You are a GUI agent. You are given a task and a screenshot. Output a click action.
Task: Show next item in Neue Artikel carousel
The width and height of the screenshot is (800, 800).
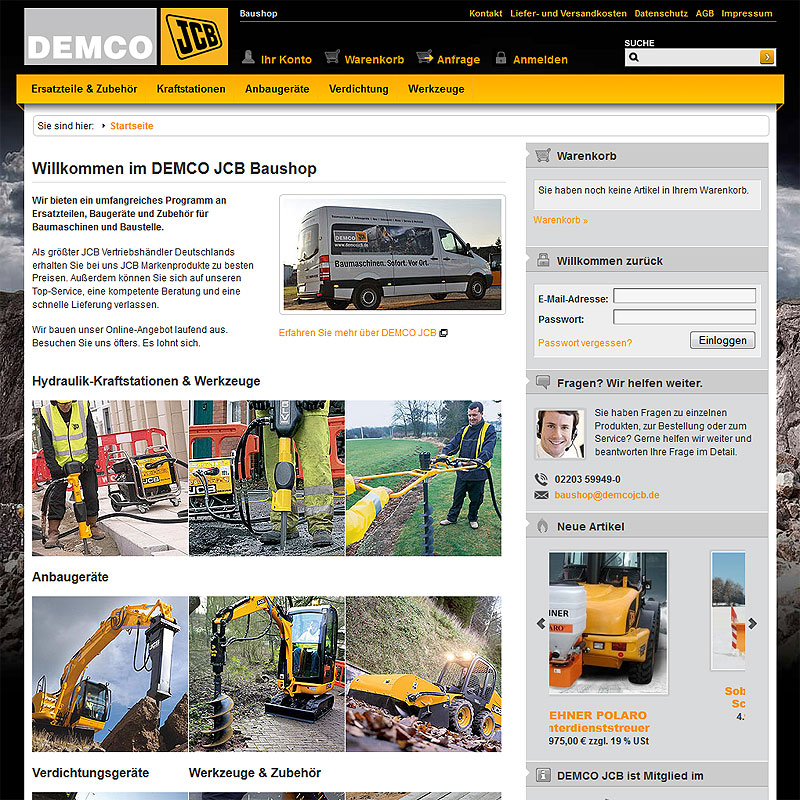(753, 623)
